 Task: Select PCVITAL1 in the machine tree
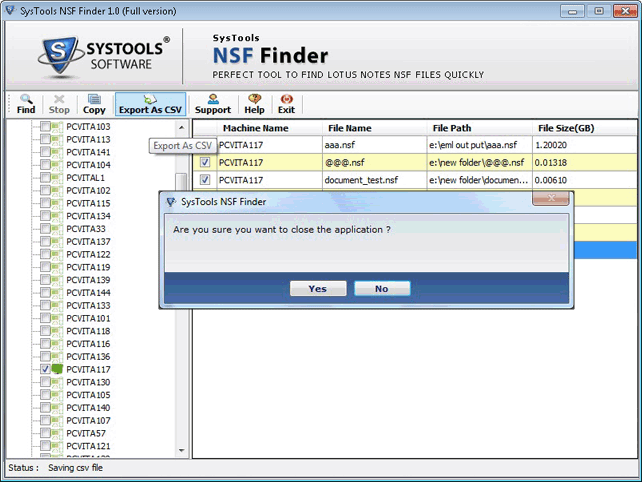pyautogui.click(x=86, y=178)
